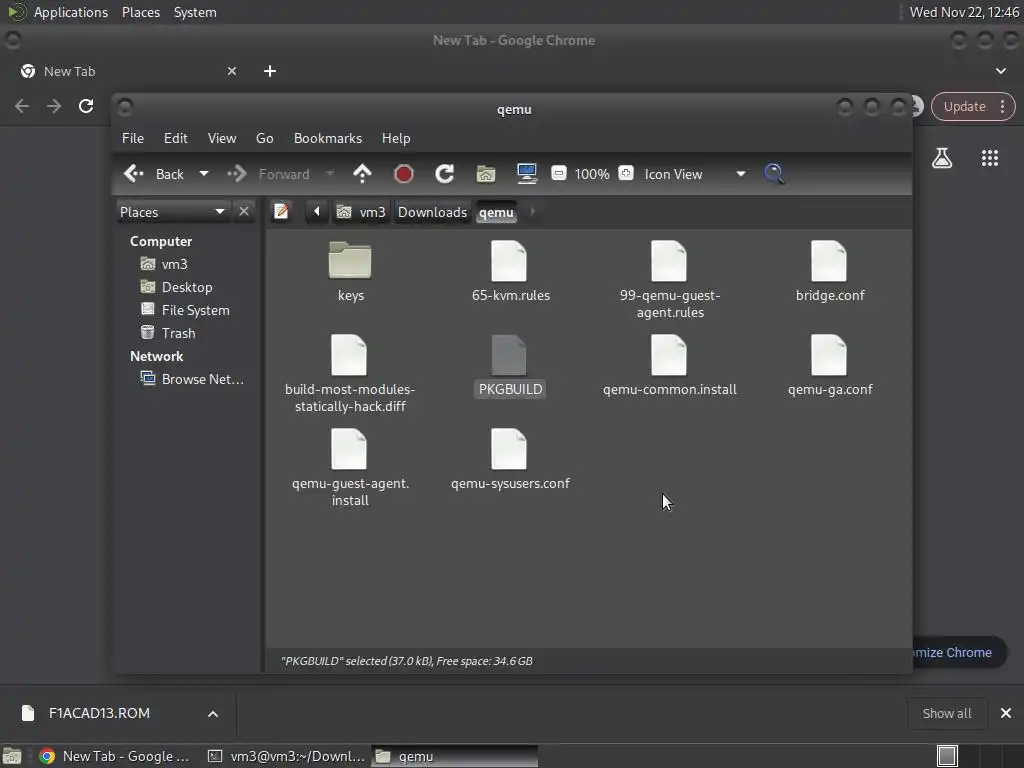1024x768 pixels.
Task: Click the clock showing Wed Nov 22
Action: pyautogui.click(x=964, y=12)
